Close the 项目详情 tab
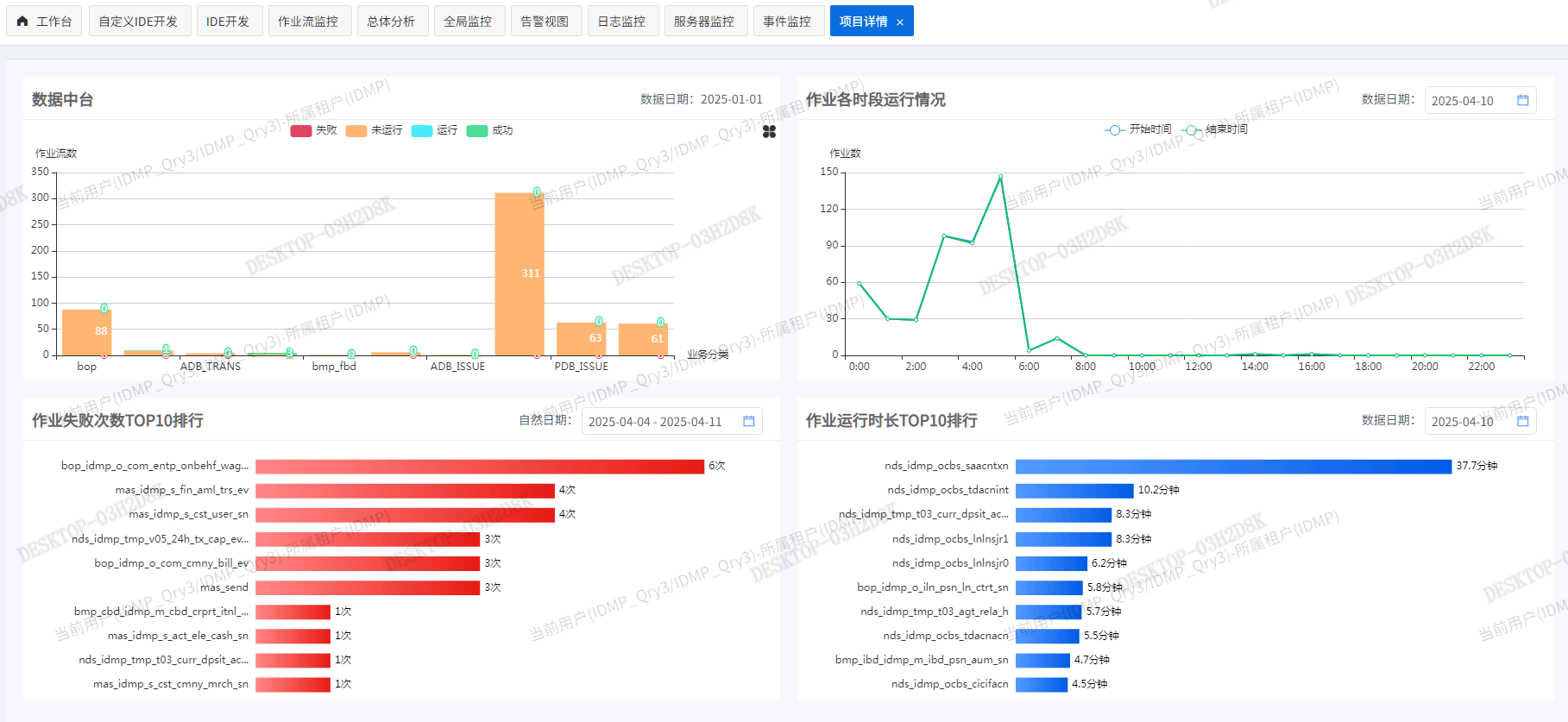This screenshot has width=1568, height=722. pyautogui.click(x=900, y=22)
